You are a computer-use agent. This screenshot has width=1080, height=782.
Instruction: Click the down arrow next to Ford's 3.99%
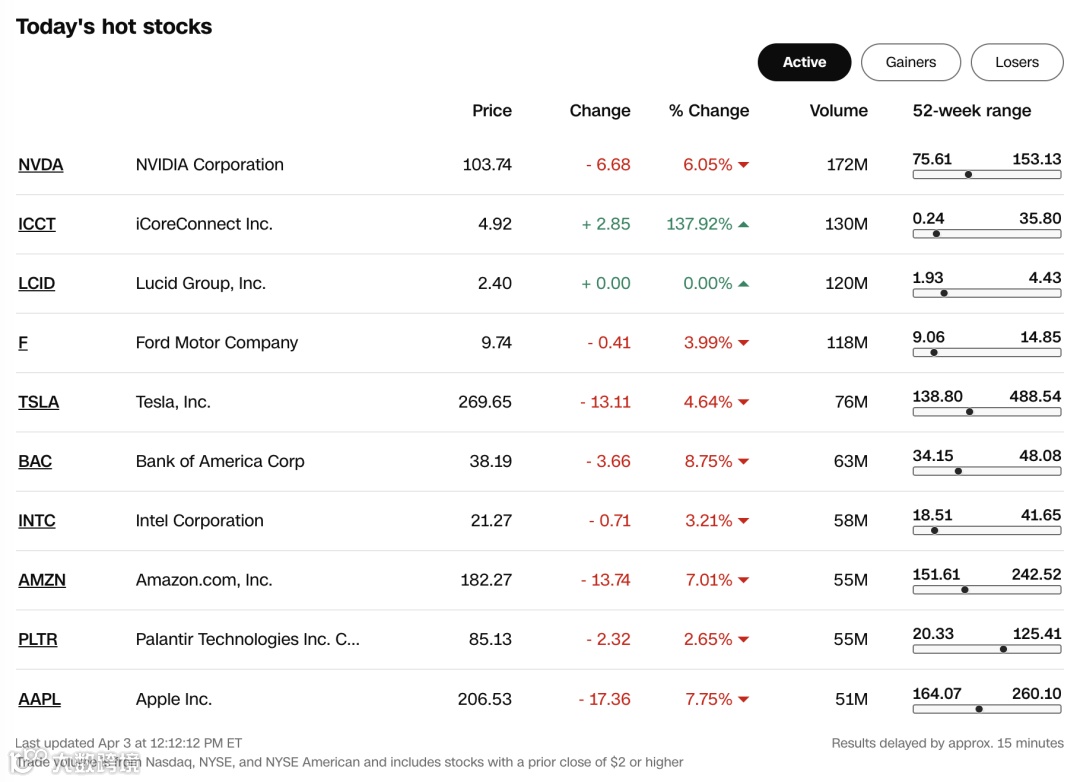744,343
